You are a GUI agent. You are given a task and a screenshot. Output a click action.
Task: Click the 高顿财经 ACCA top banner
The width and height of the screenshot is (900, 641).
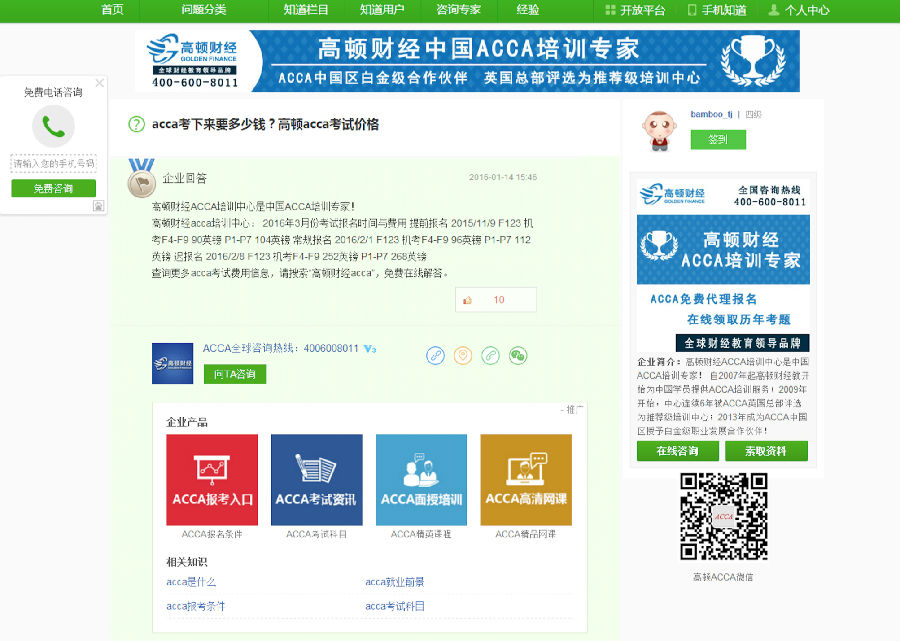pos(467,61)
